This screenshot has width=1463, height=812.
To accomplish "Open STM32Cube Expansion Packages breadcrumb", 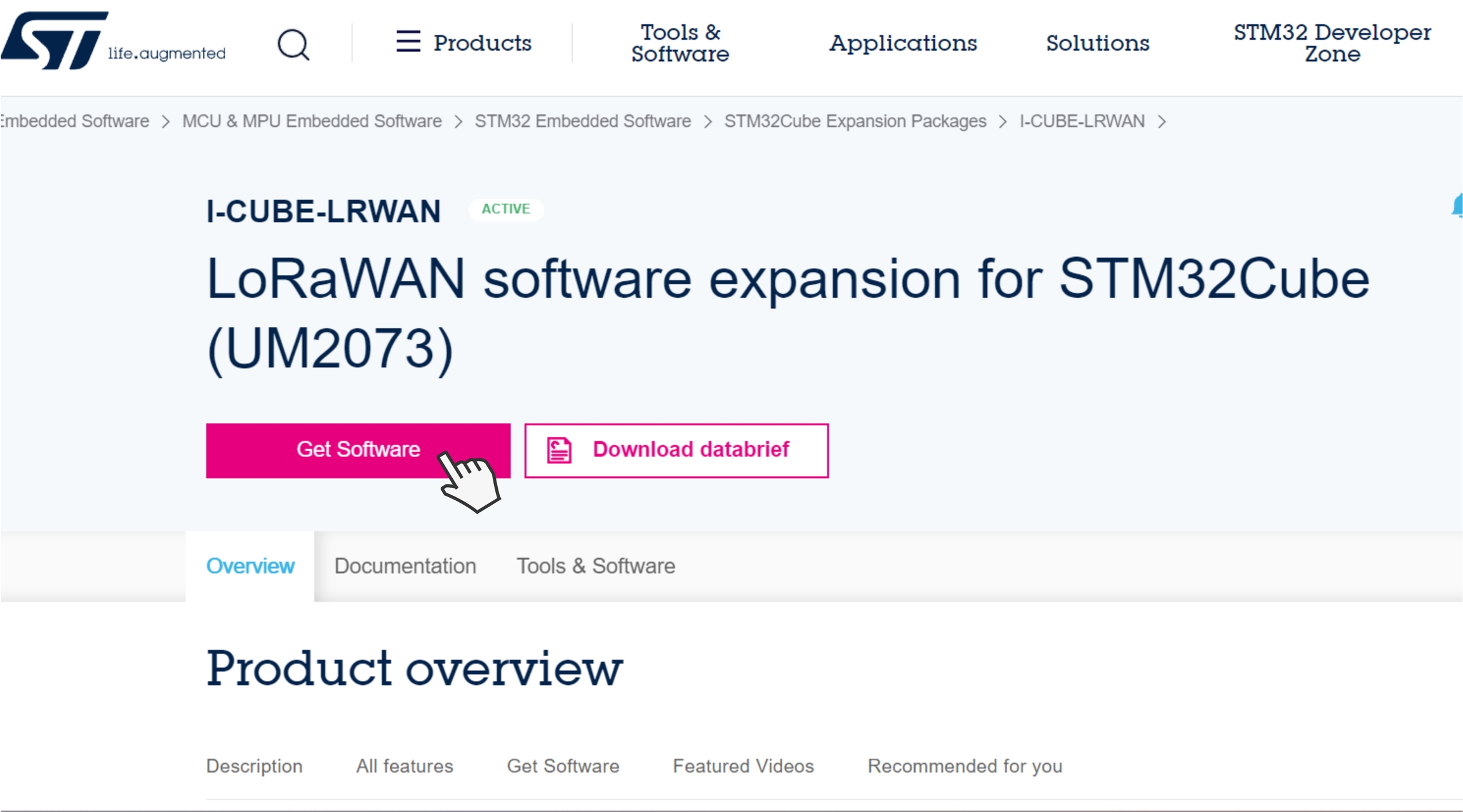I will [855, 121].
